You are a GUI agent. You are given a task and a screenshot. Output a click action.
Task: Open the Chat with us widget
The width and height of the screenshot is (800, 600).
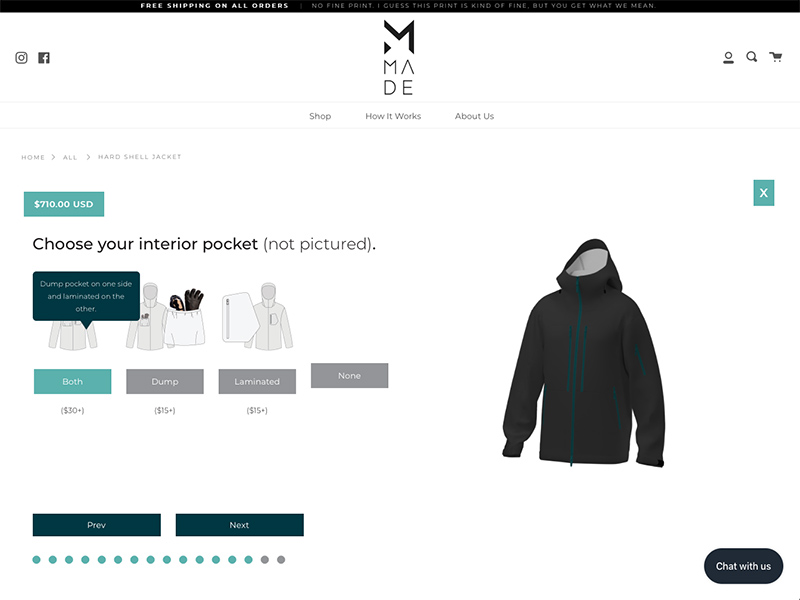tap(743, 566)
